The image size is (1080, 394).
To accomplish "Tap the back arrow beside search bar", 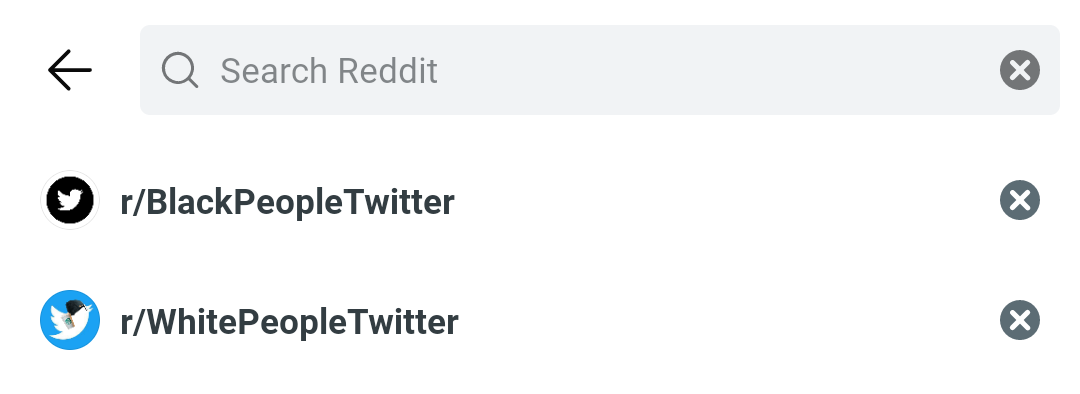I will pos(70,70).
